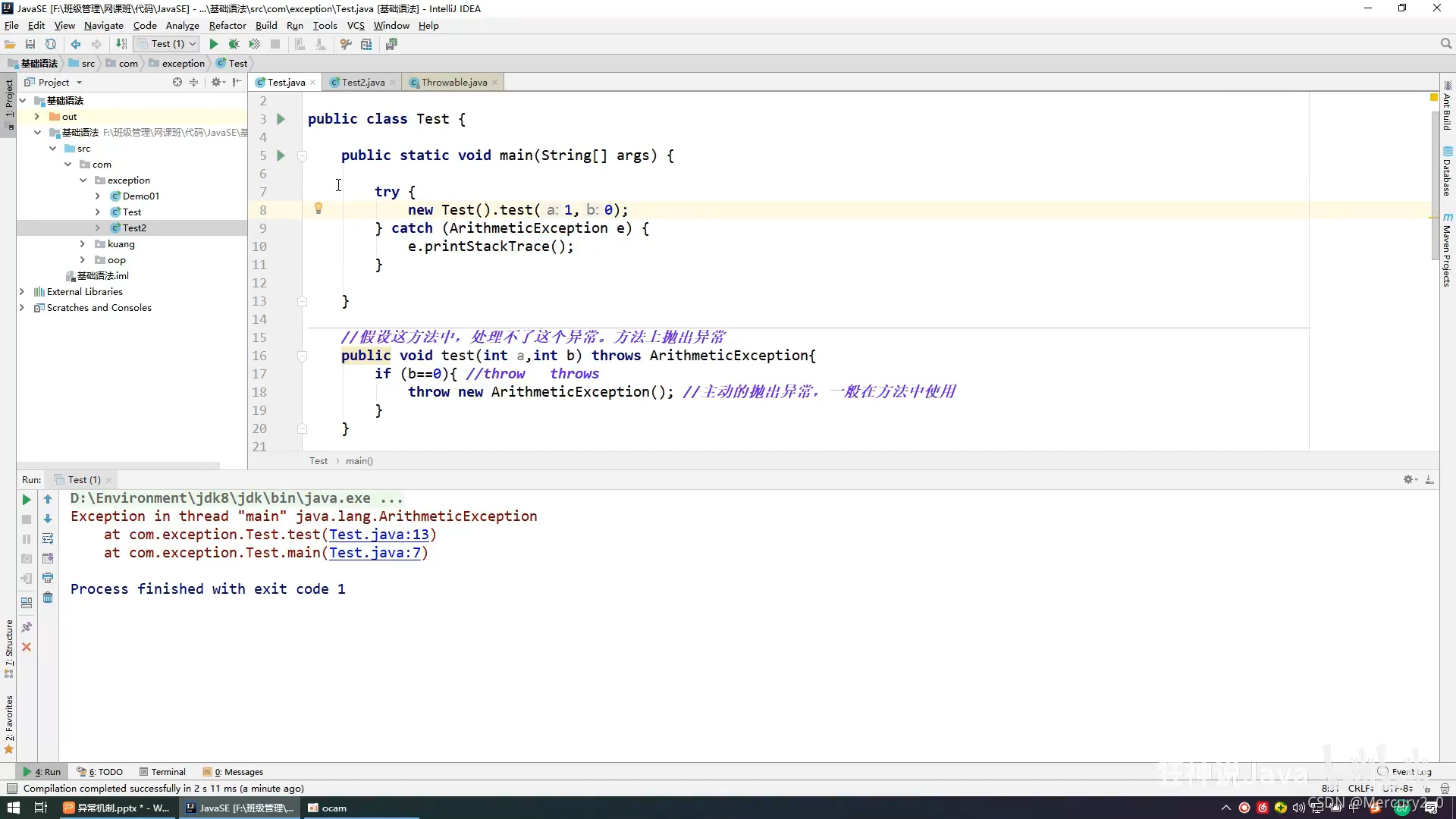The height and width of the screenshot is (819, 1456).
Task: Open the Refactor menu
Action: click(x=227, y=25)
